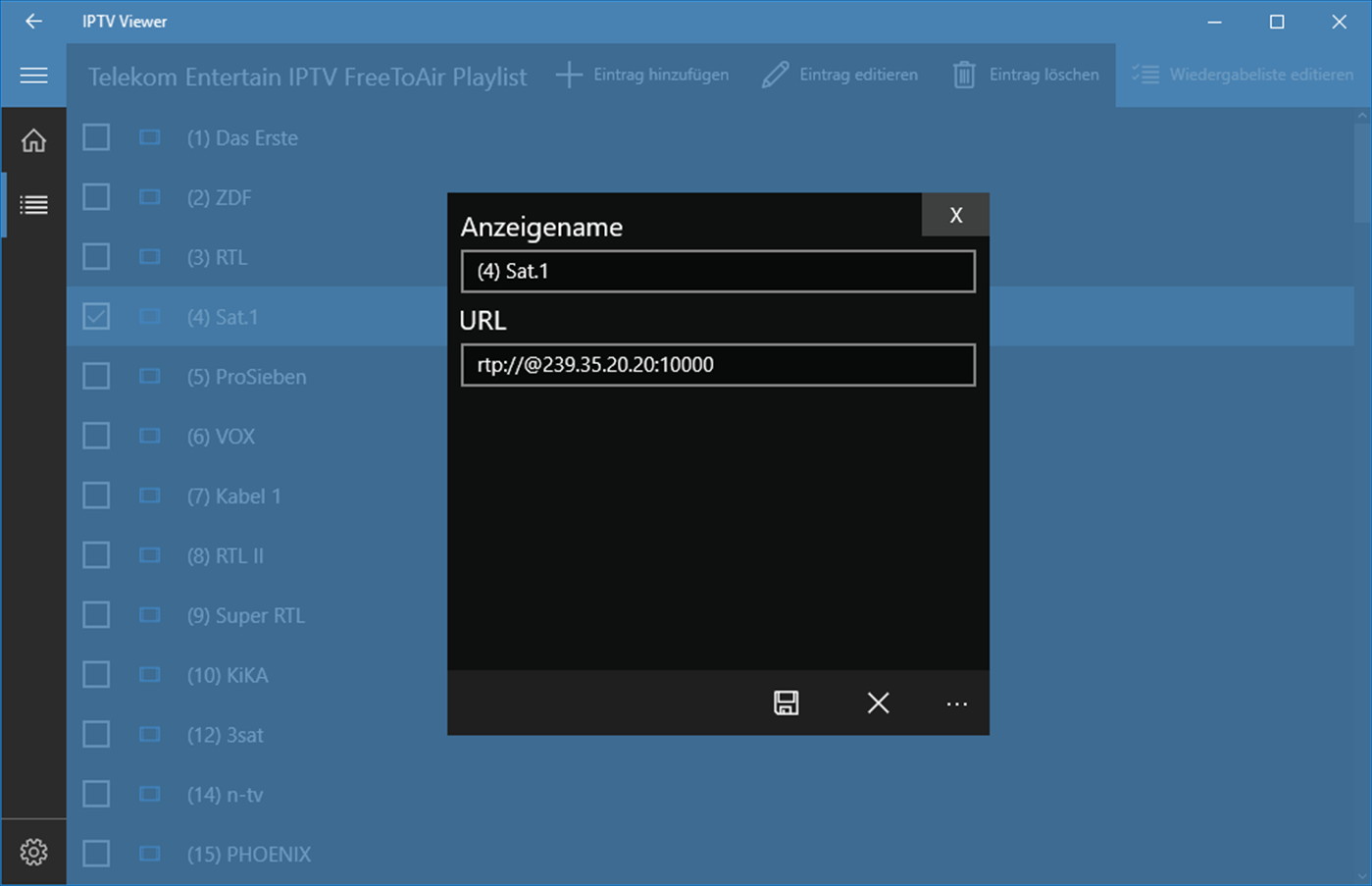1372x886 pixels.
Task: Click the TV icon beside ProSieben
Action: [x=149, y=376]
